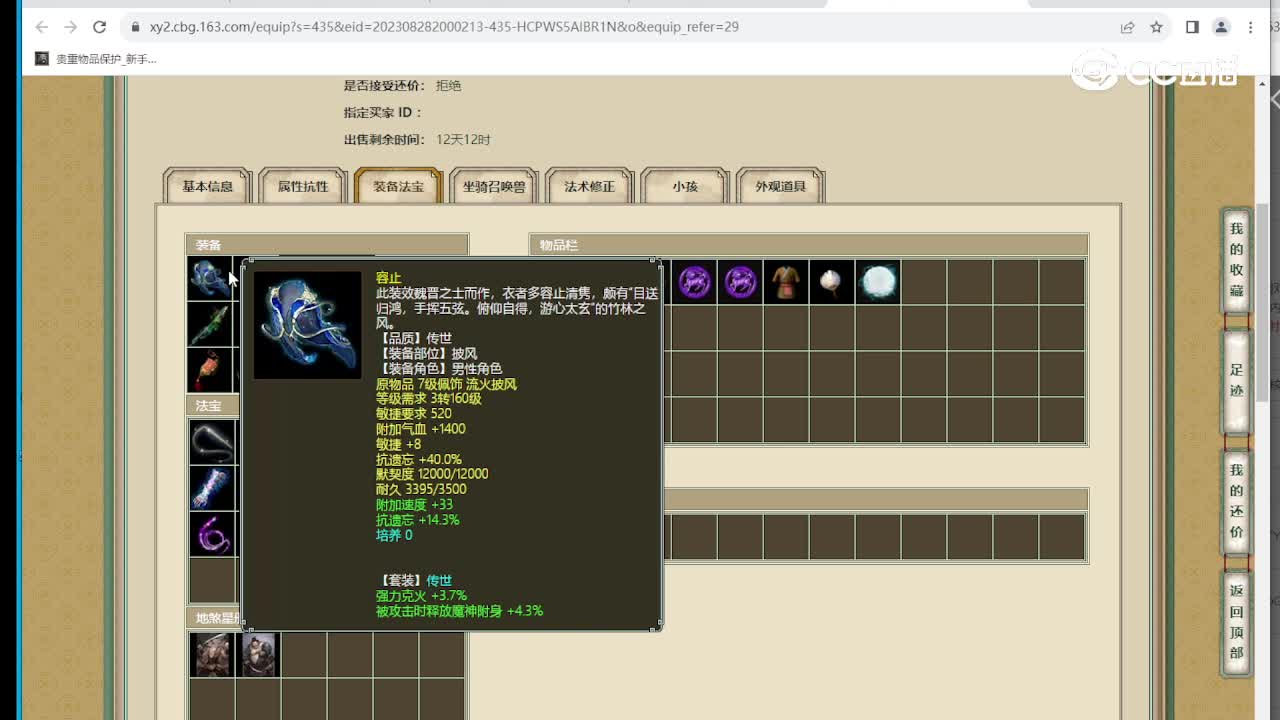Screen dimensions: 1280x720
Task: Select the brown robe inventory item
Action: pos(787,282)
